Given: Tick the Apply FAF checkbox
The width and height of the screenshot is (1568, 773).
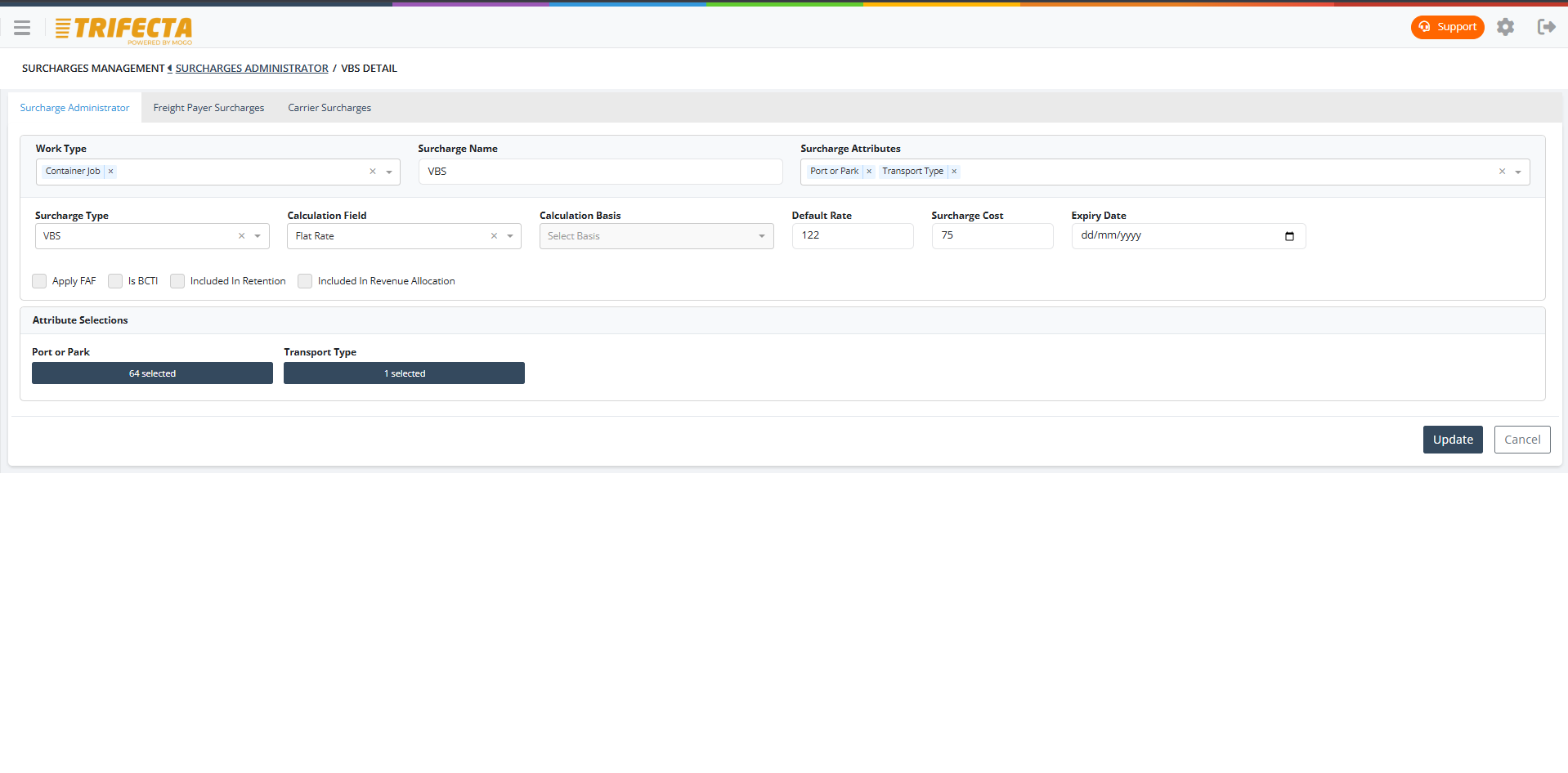Looking at the screenshot, I should point(39,281).
